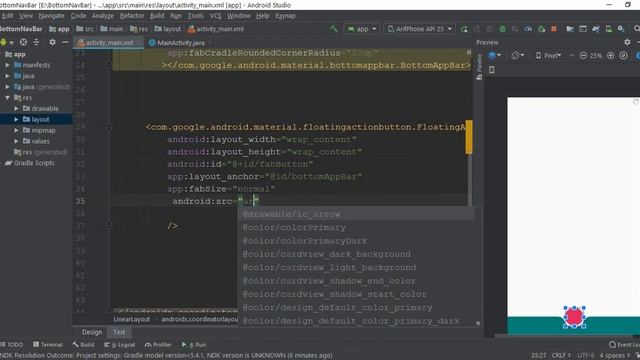Select the red FAB in layout preview
Viewport: 640px width, 360px height.
[x=574, y=316]
